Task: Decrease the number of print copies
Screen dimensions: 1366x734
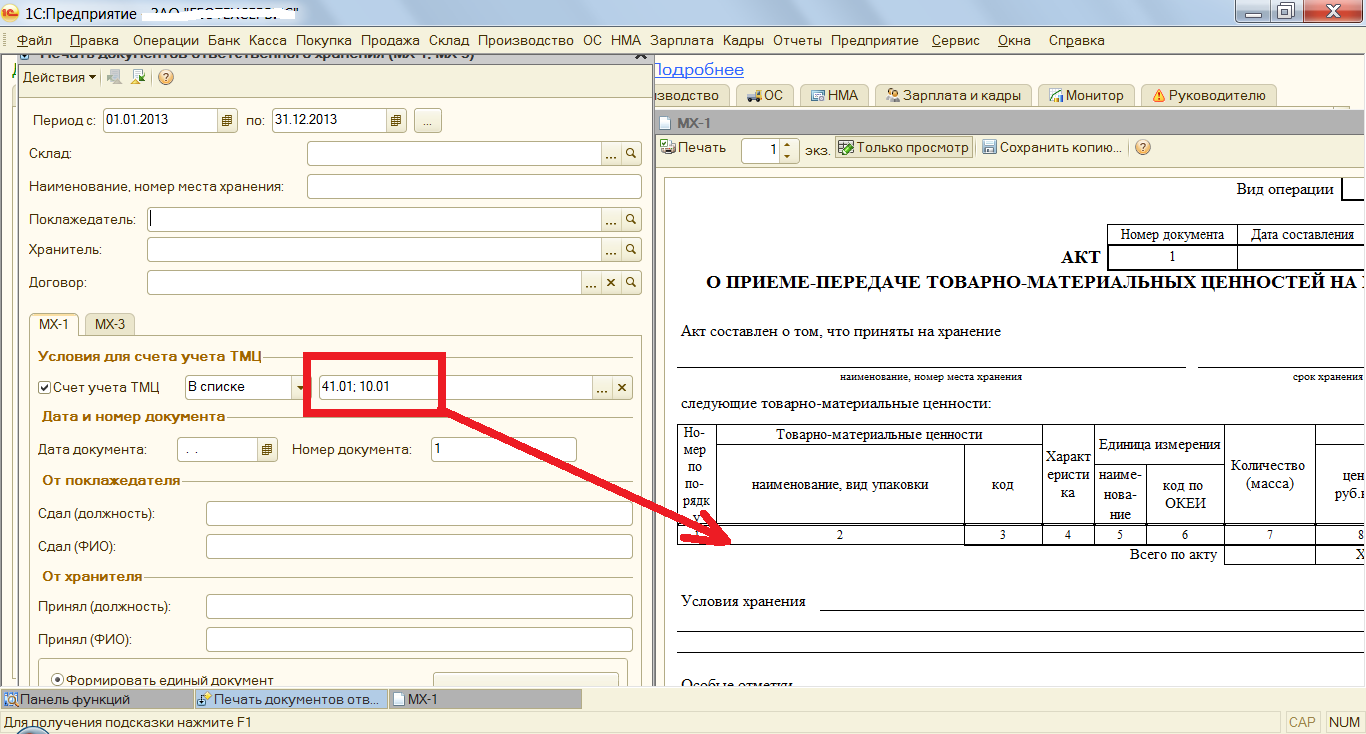Action: tap(786, 156)
